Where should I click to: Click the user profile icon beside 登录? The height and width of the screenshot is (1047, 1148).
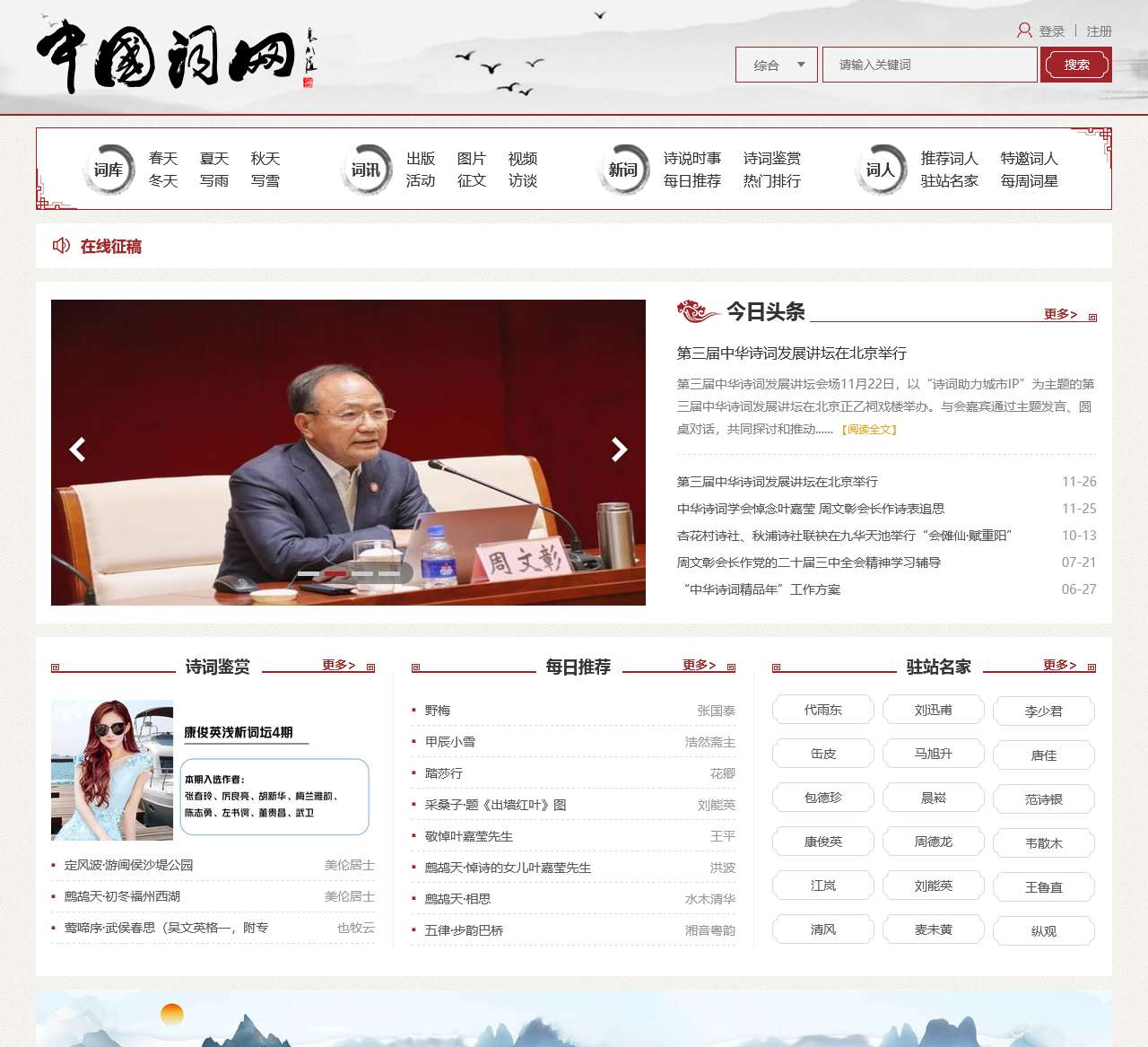(x=1024, y=31)
